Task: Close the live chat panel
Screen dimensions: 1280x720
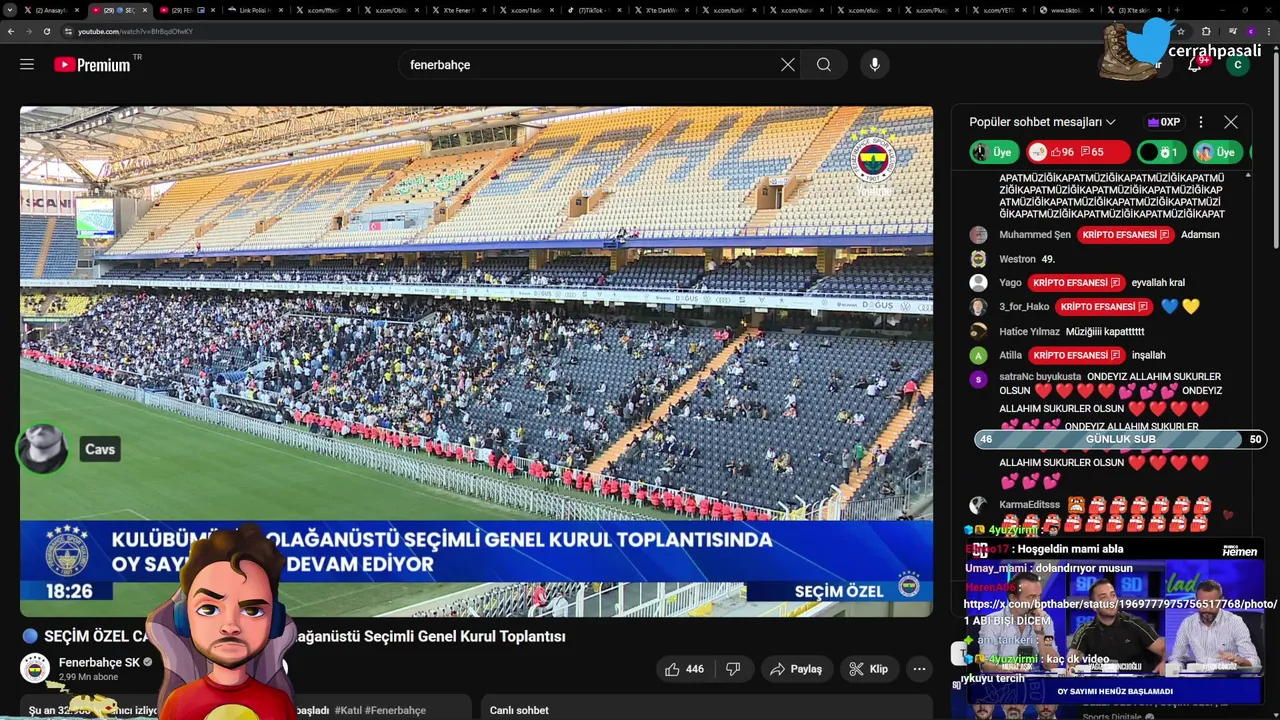Action: coord(1231,122)
